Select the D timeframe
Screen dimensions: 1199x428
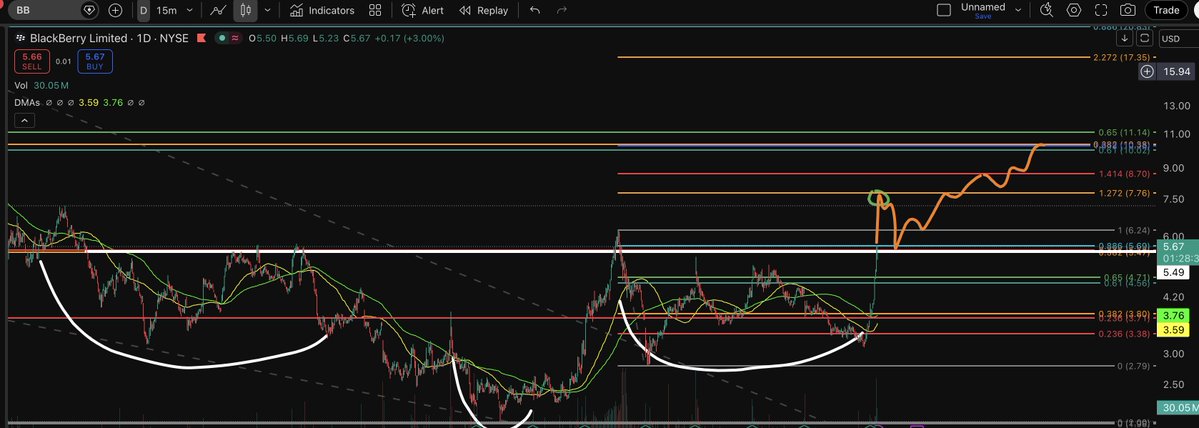pos(144,10)
